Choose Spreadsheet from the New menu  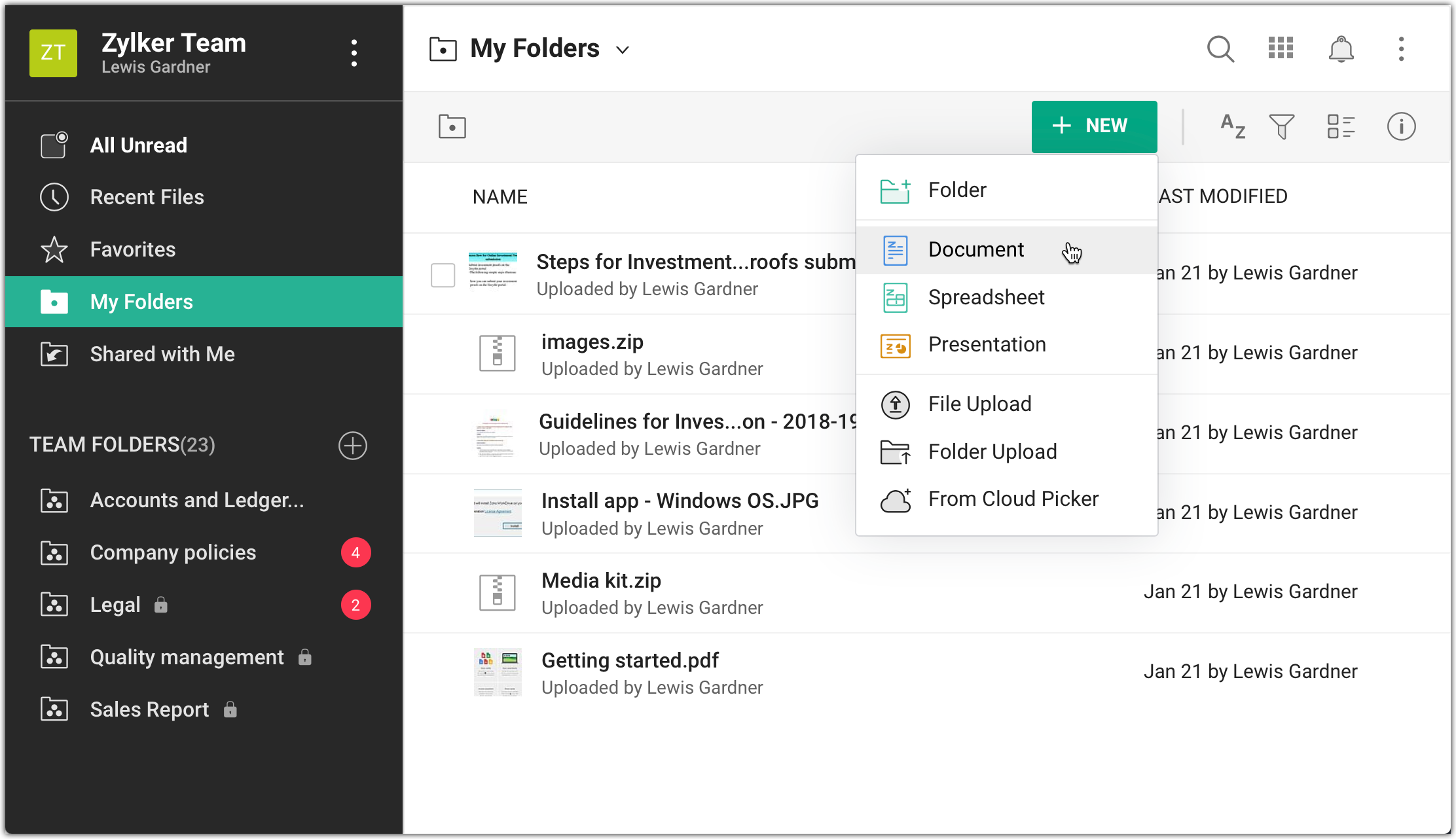tap(986, 298)
